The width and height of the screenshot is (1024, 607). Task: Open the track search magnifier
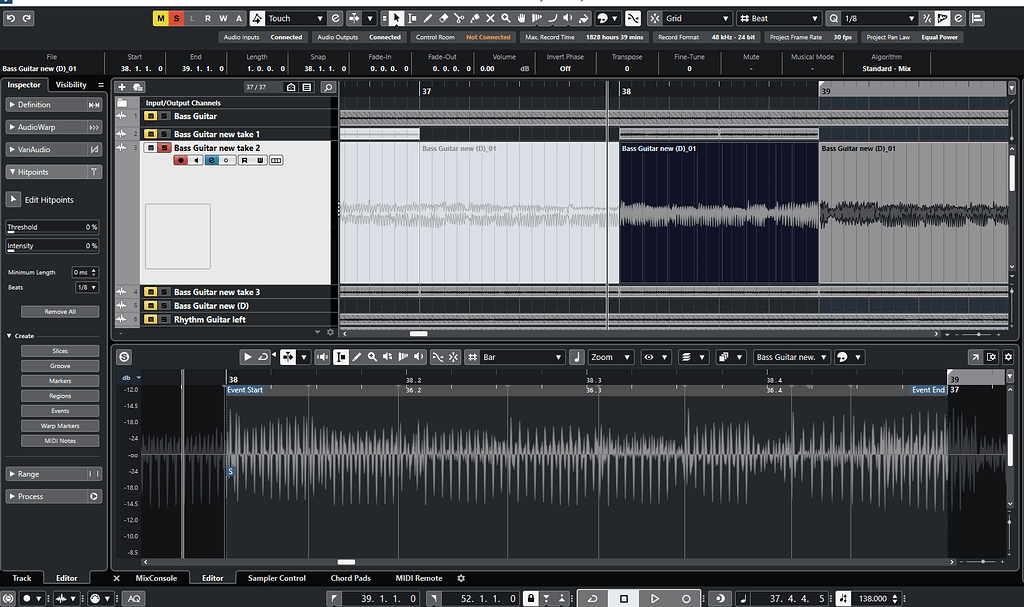coord(326,88)
